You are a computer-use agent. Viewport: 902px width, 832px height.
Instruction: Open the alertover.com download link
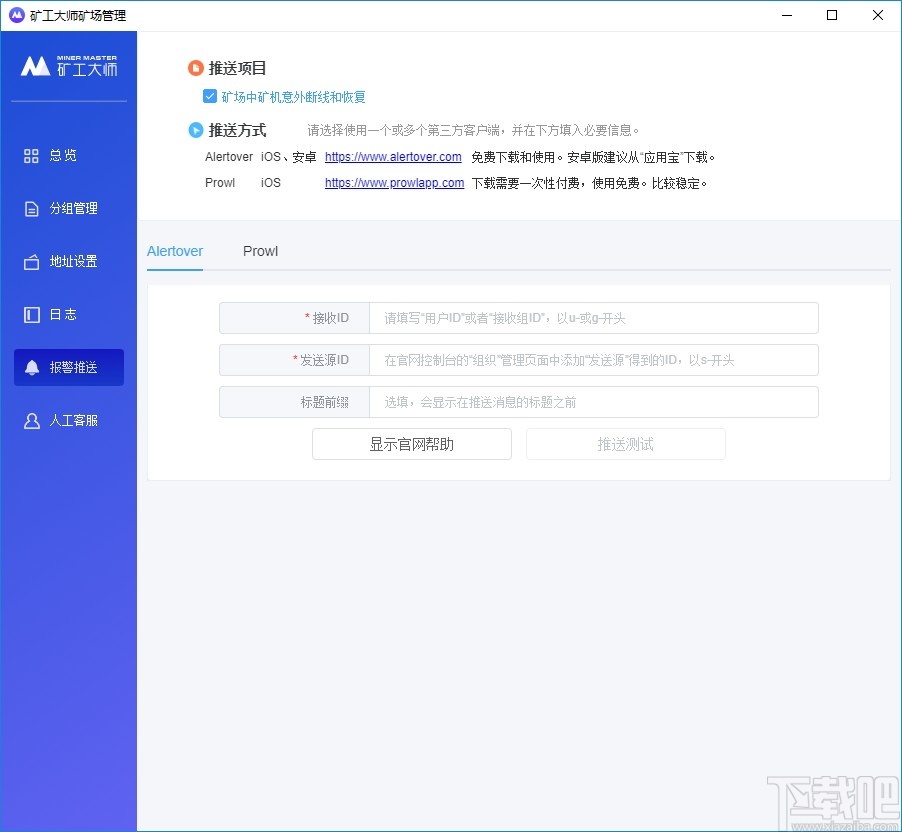point(392,157)
